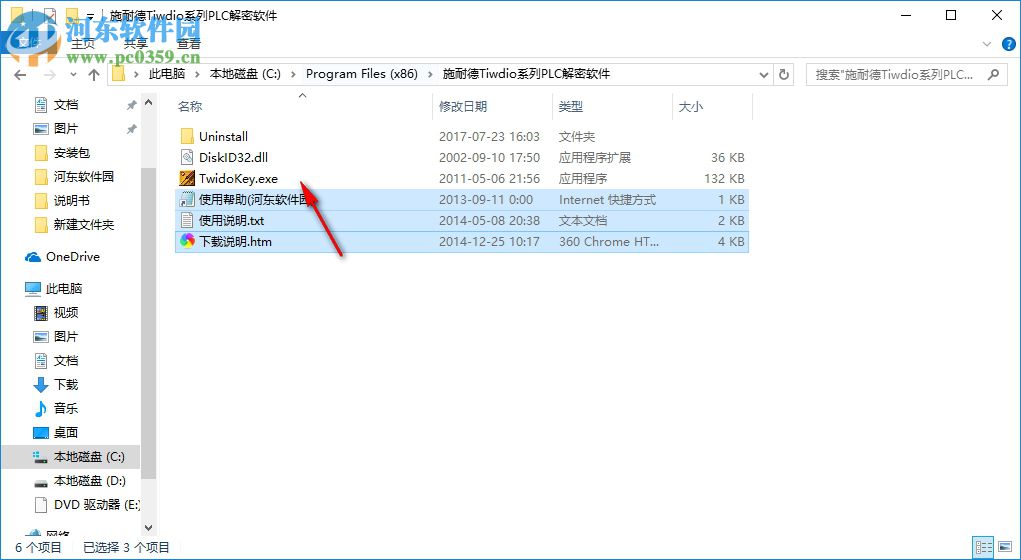Select 此电脑 in navigation pane

(x=64, y=288)
